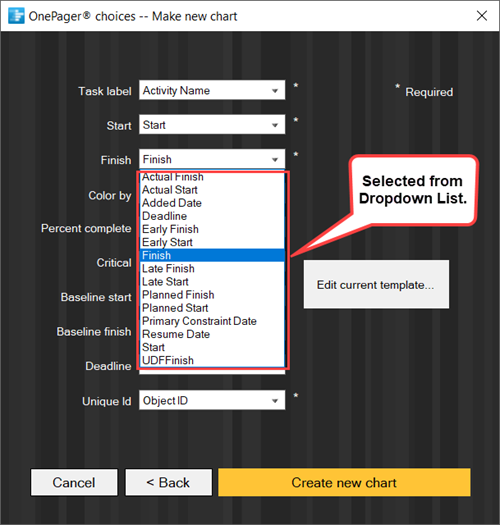Collapse the Finish dropdown arrow

coord(275,160)
